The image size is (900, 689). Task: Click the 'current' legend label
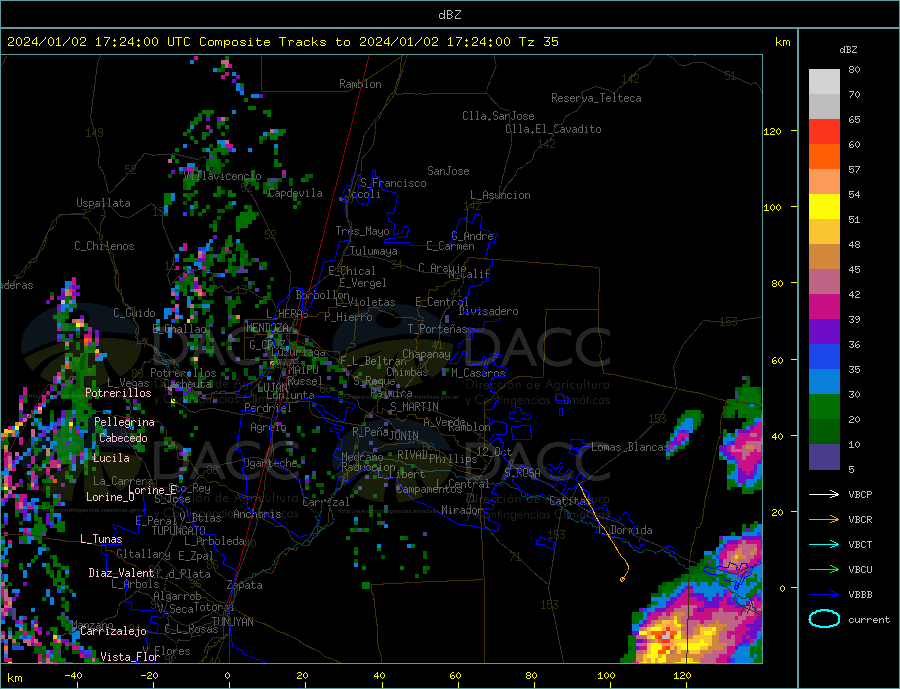[869, 620]
